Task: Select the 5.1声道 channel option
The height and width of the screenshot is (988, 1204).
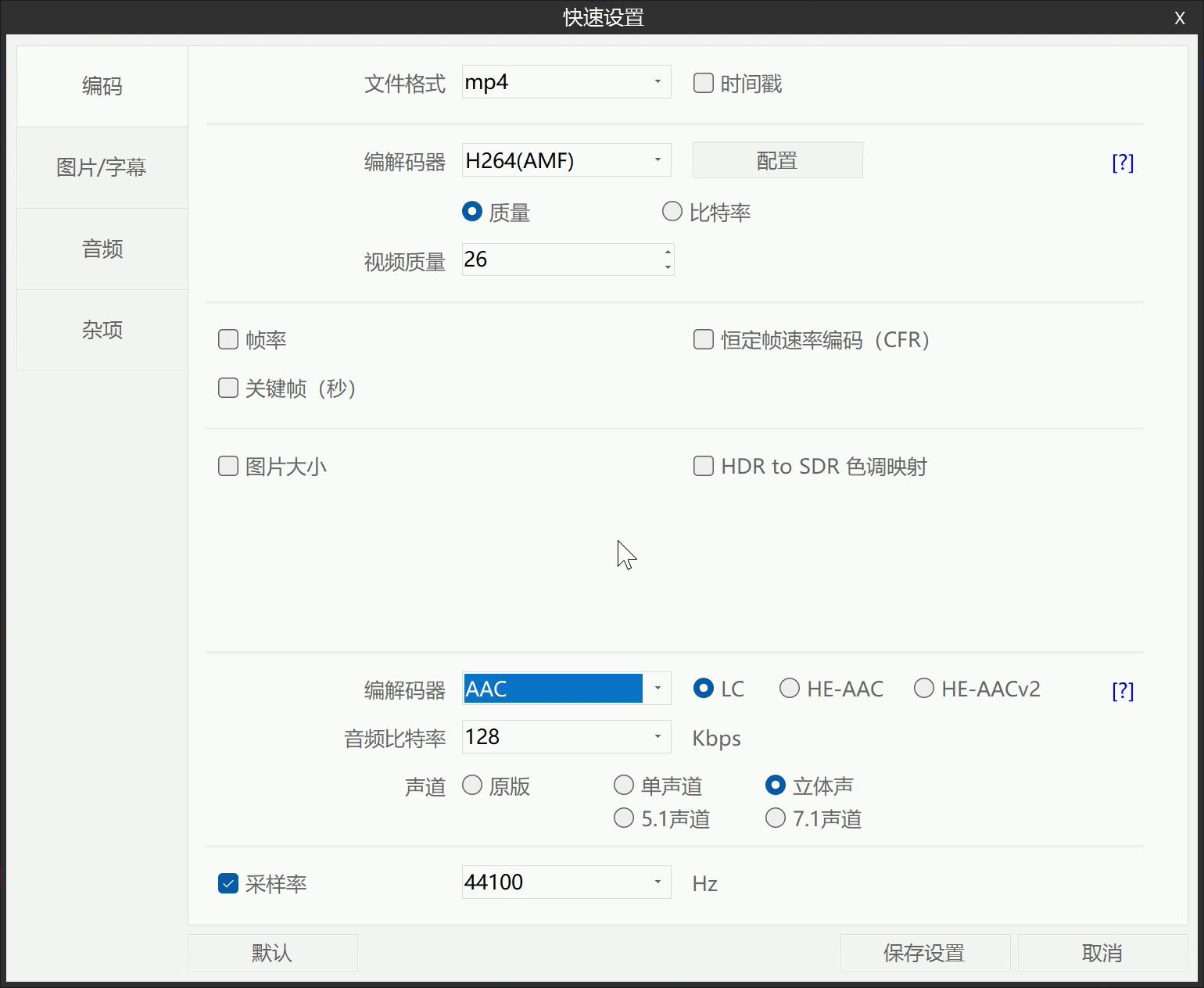Action: (x=623, y=818)
